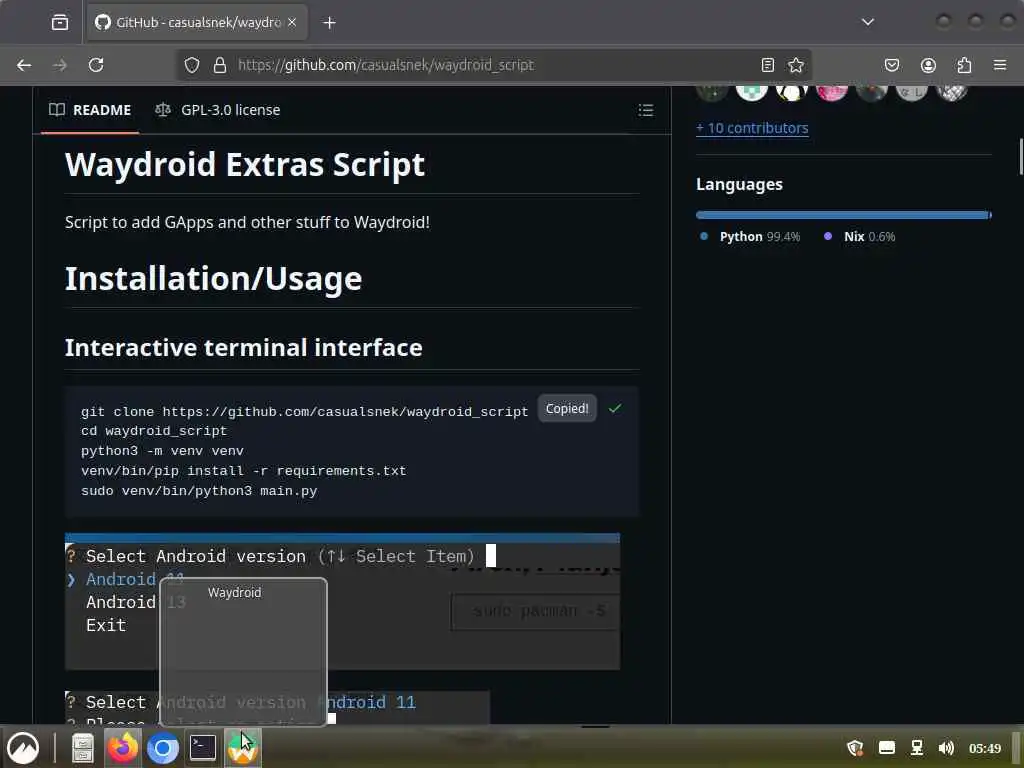Open extensions puzzle icon

coord(964,65)
